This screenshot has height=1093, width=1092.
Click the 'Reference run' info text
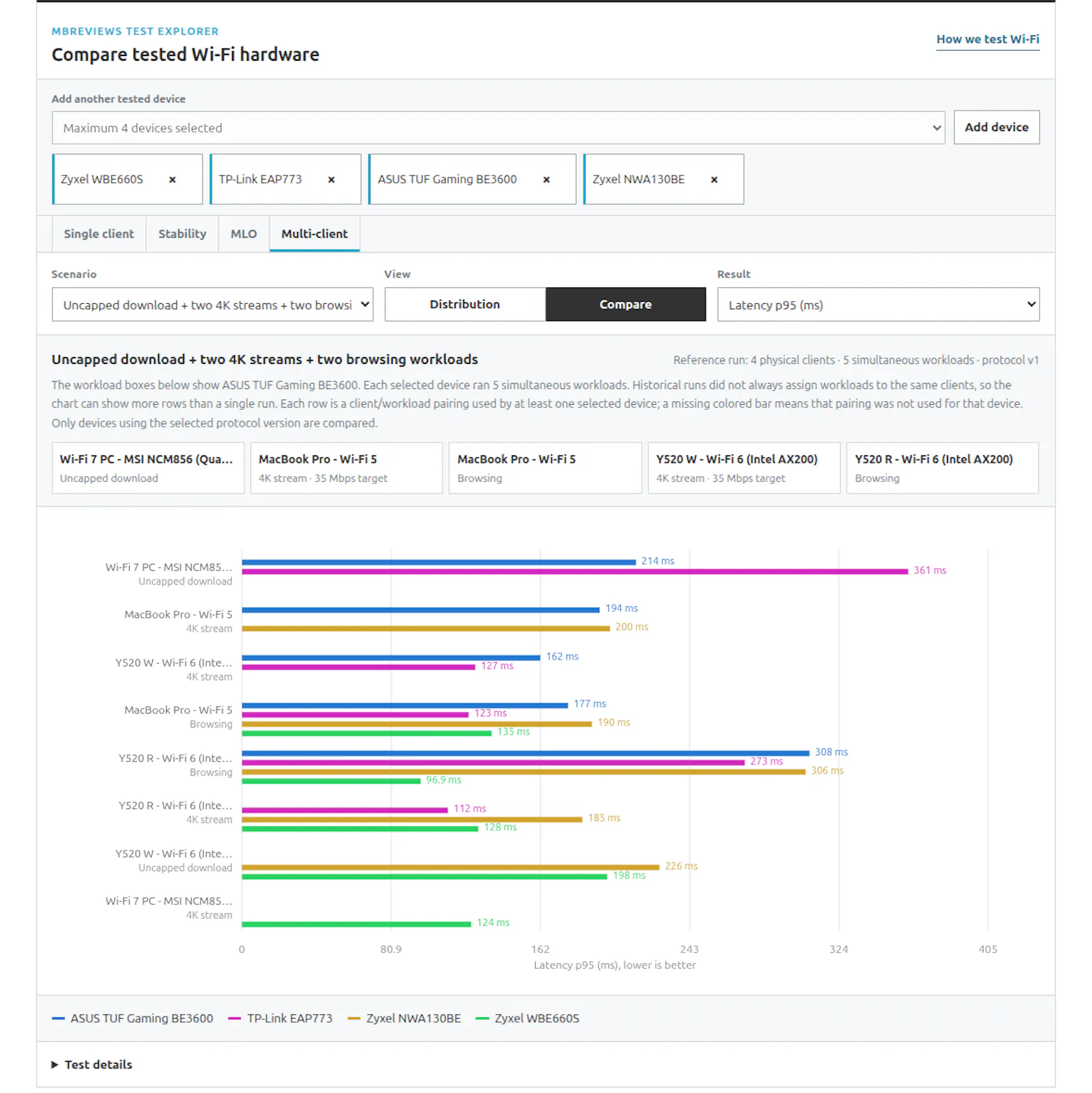click(856, 360)
